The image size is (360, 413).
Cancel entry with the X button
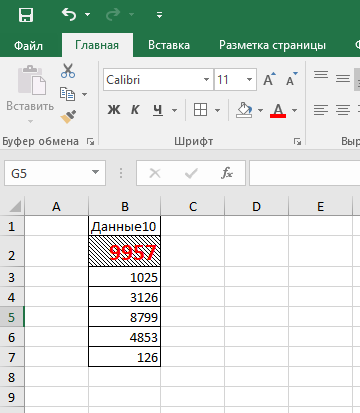[155, 173]
